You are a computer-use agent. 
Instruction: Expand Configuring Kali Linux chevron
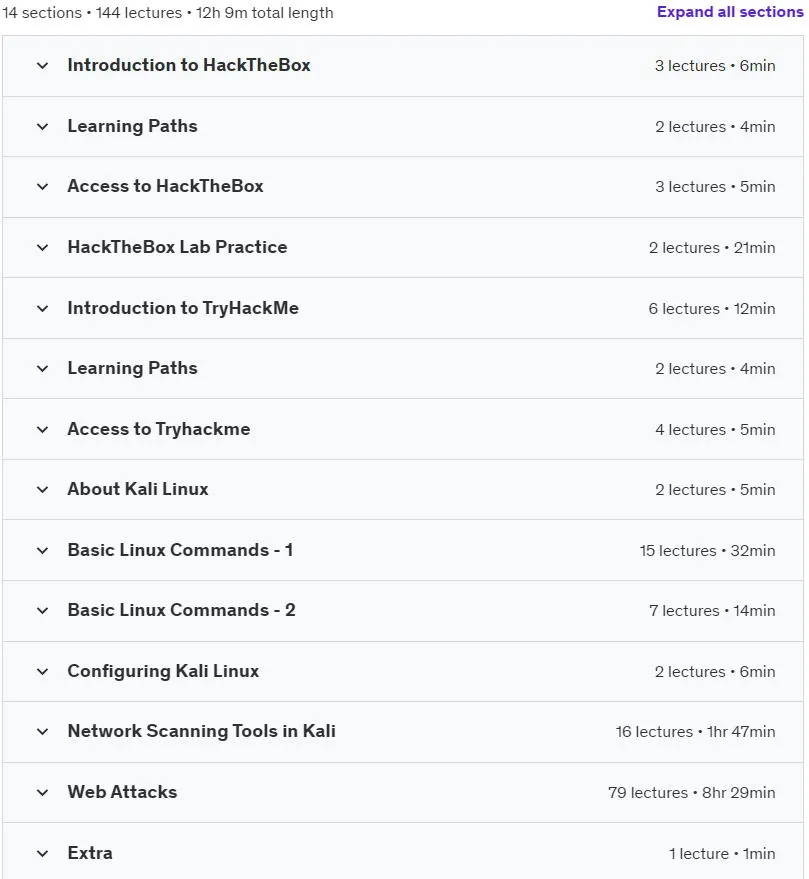click(x=42, y=672)
